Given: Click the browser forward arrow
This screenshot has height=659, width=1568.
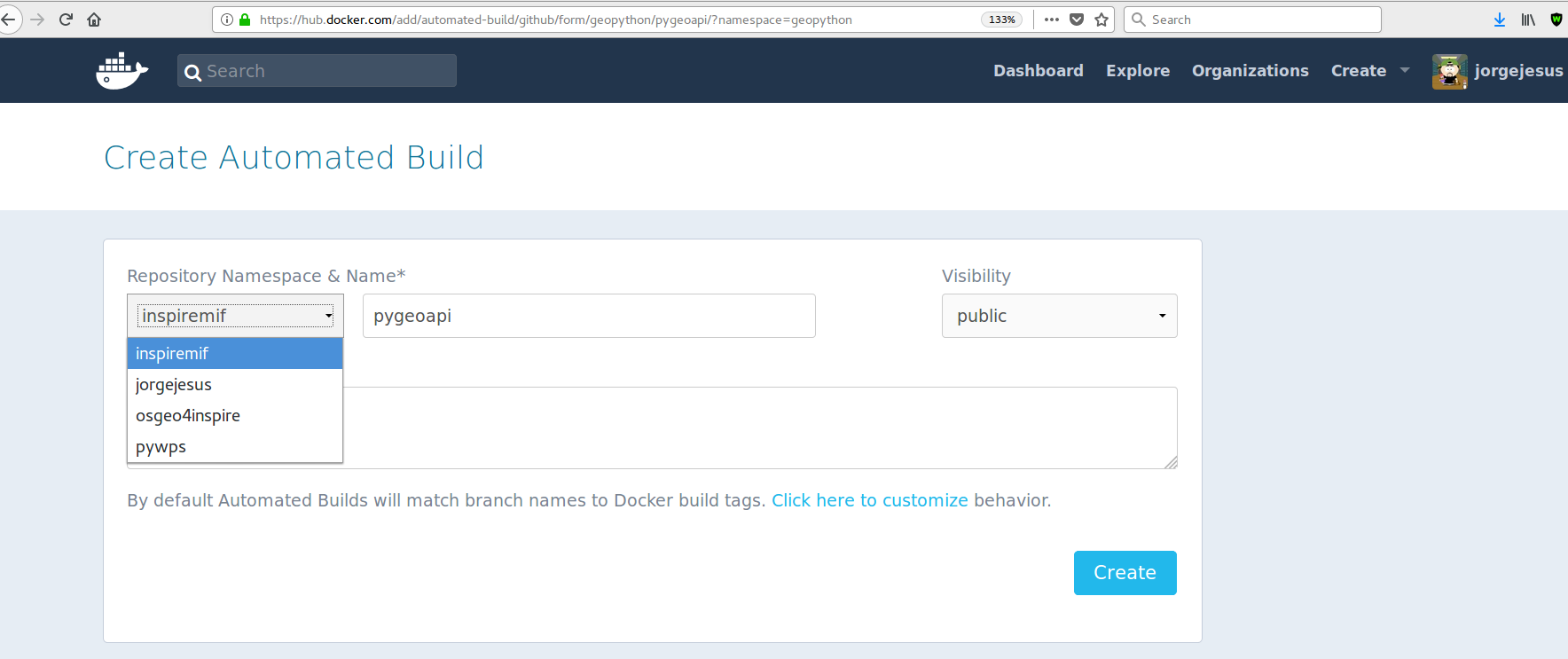Looking at the screenshot, I should coord(37,20).
